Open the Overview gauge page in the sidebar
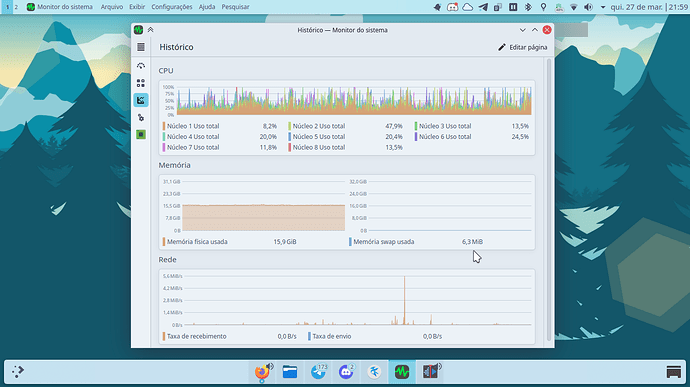 [141, 66]
